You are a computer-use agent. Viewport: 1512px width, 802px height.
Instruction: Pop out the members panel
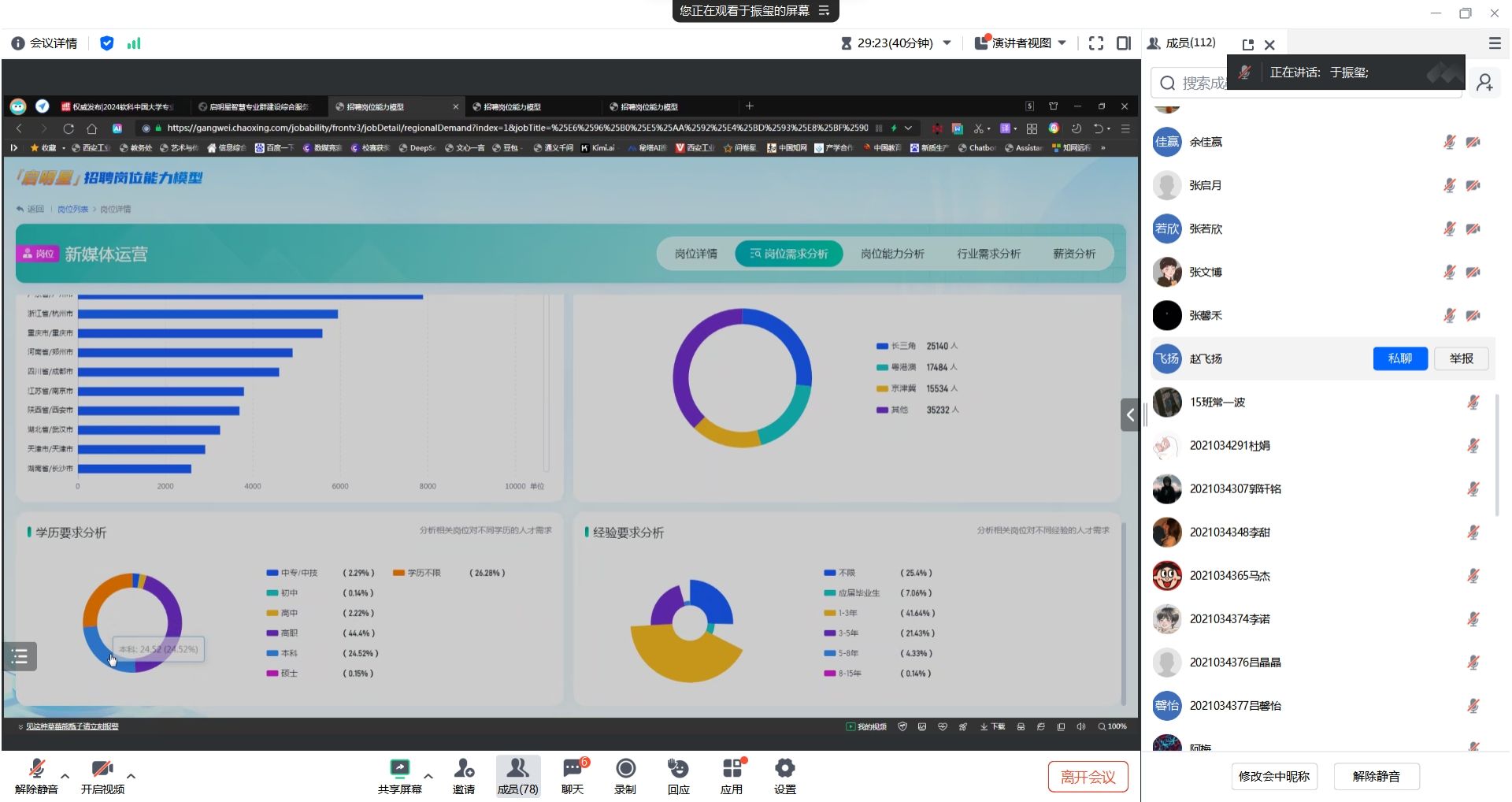(x=1247, y=45)
